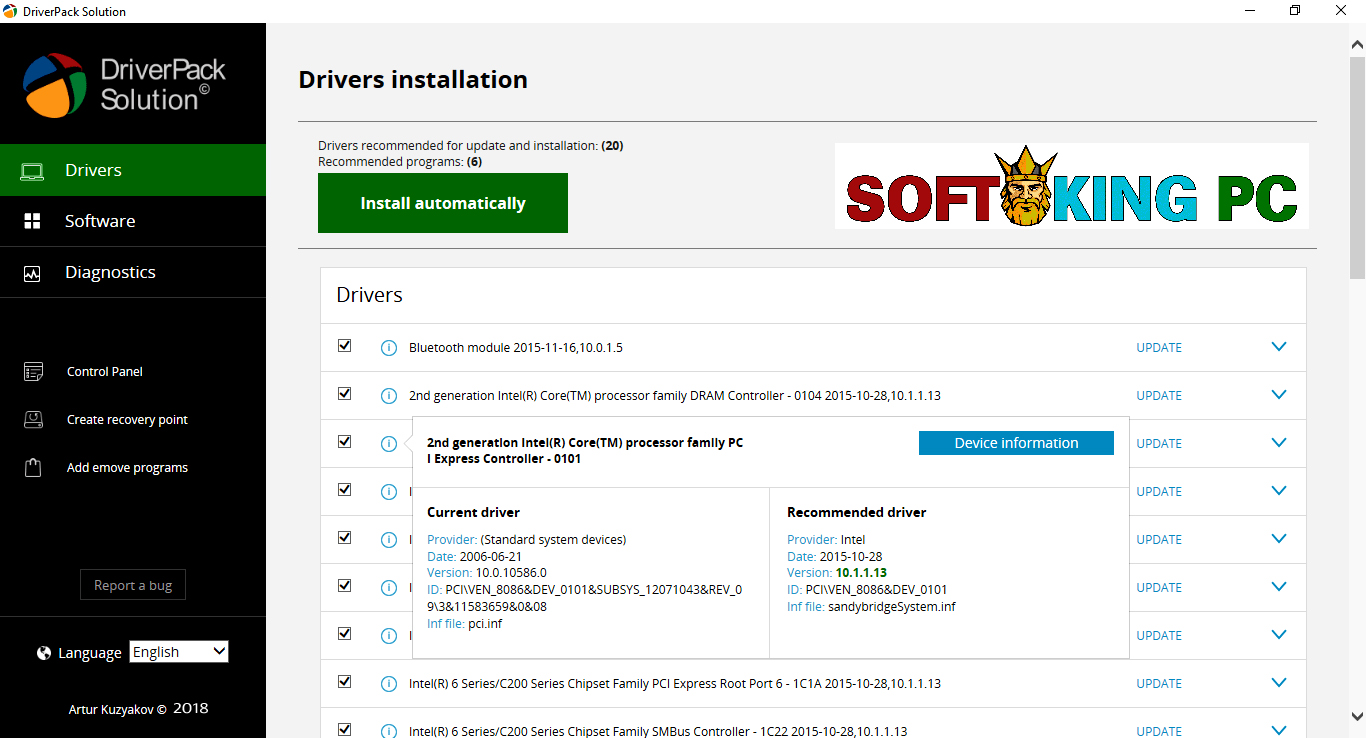
Task: Click the Report a bug button
Action: click(x=133, y=585)
